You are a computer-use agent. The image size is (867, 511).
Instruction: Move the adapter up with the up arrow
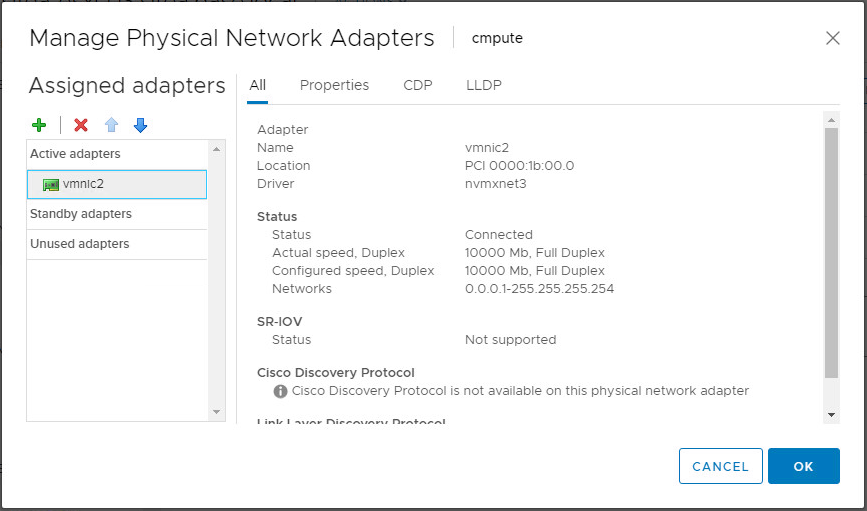[112, 125]
